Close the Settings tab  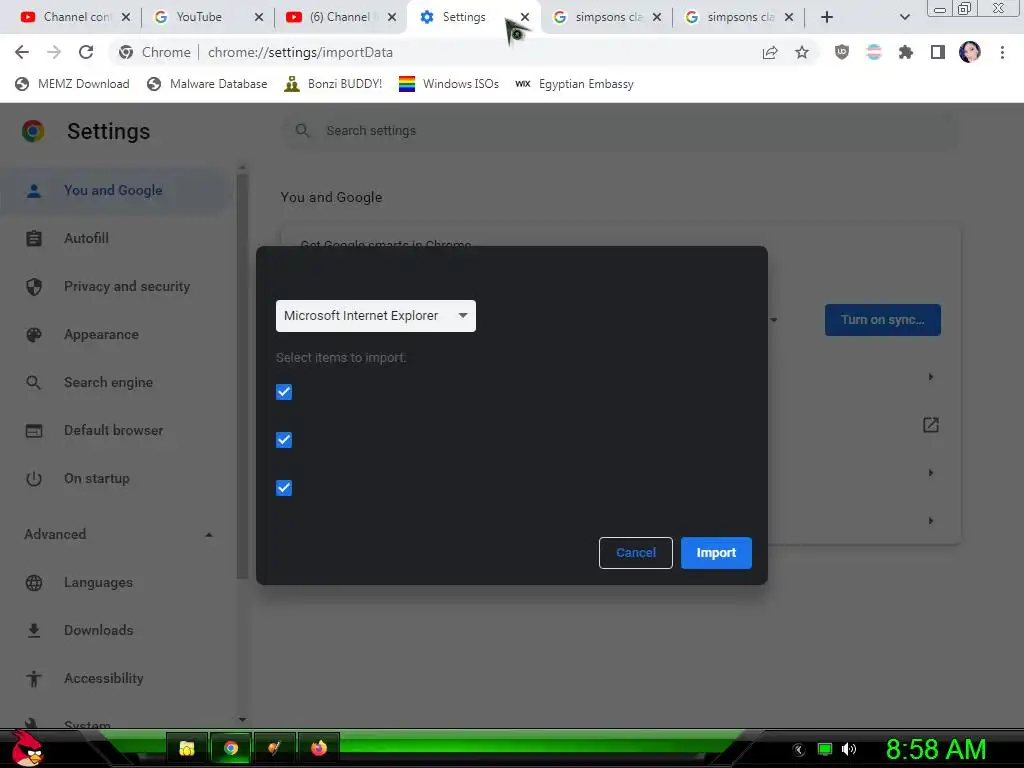click(x=524, y=17)
